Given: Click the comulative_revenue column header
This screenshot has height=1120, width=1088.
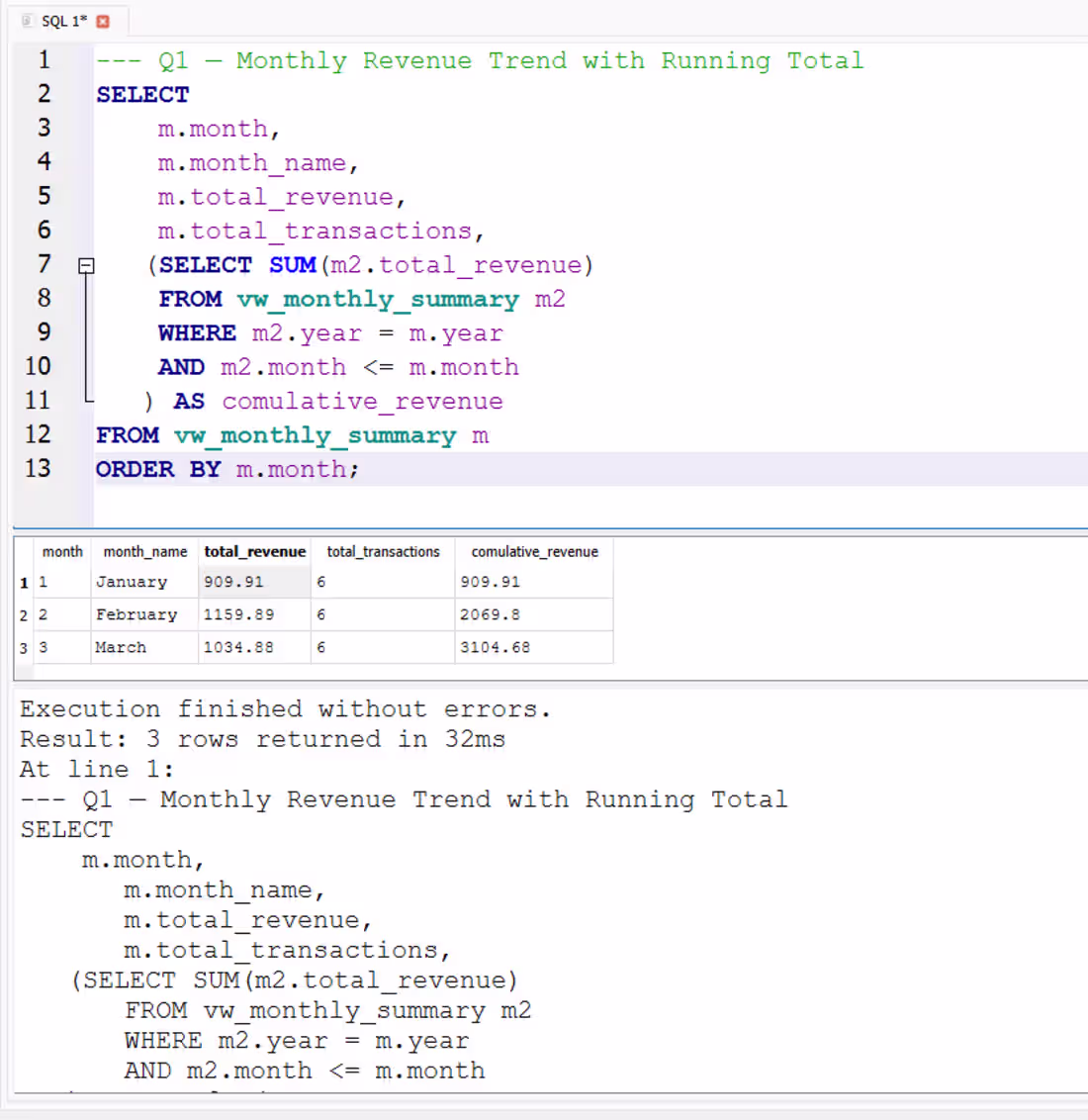Looking at the screenshot, I should pyautogui.click(x=534, y=551).
